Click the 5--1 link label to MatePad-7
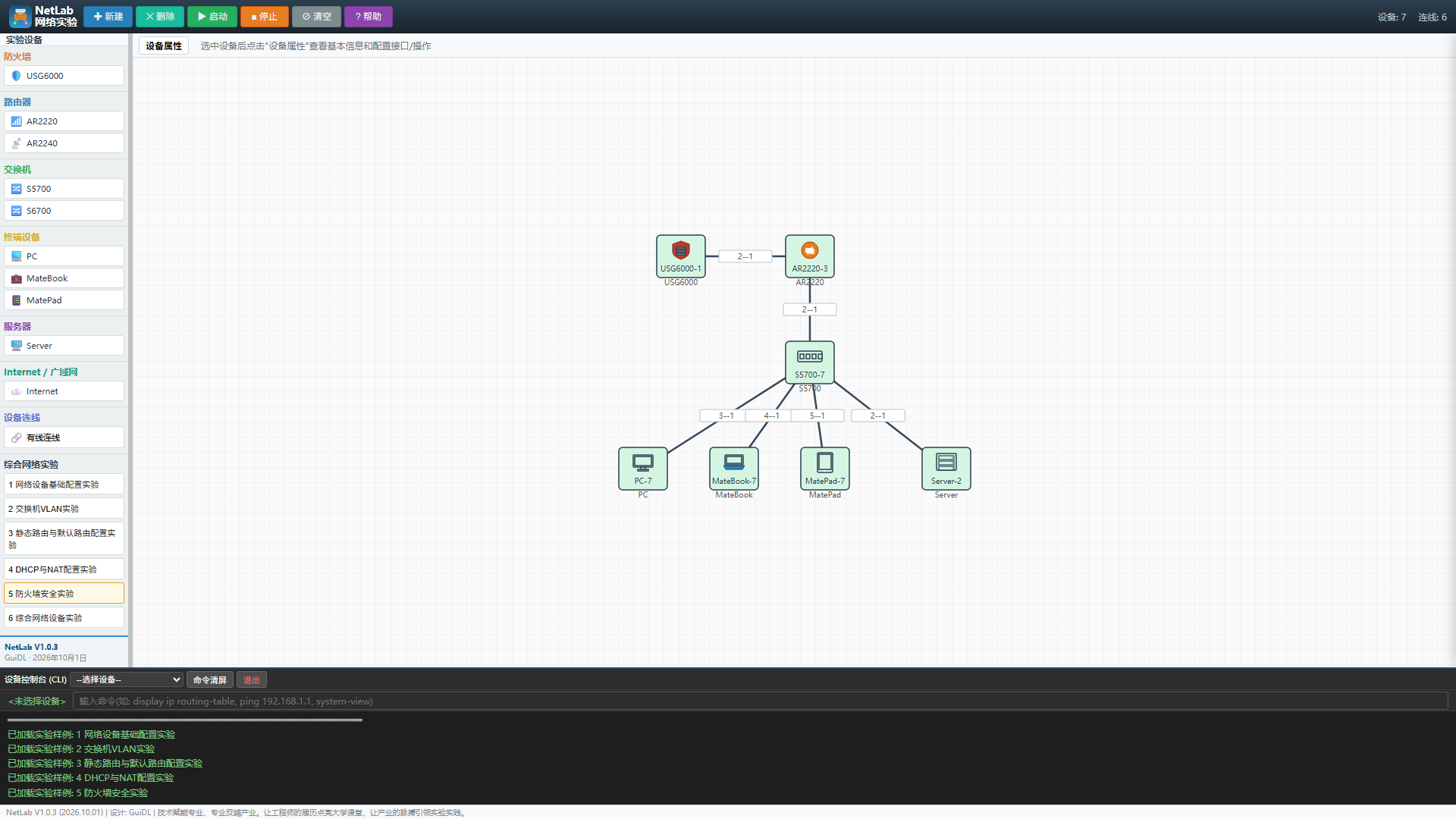The width and height of the screenshot is (1456, 819). coord(817,416)
